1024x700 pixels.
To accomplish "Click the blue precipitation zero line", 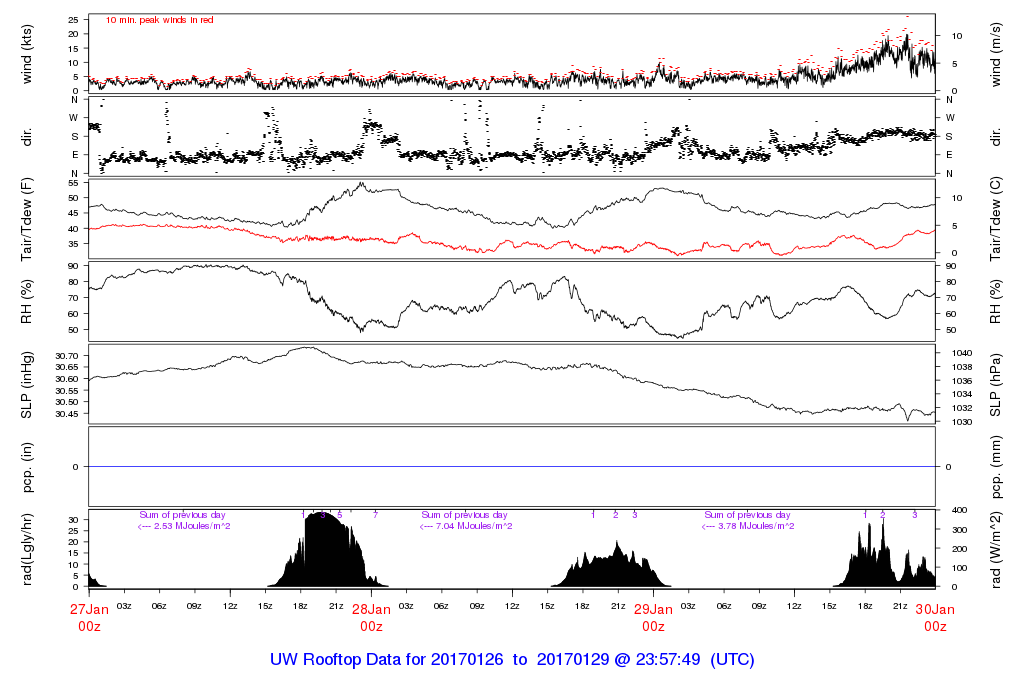I will coord(512,467).
